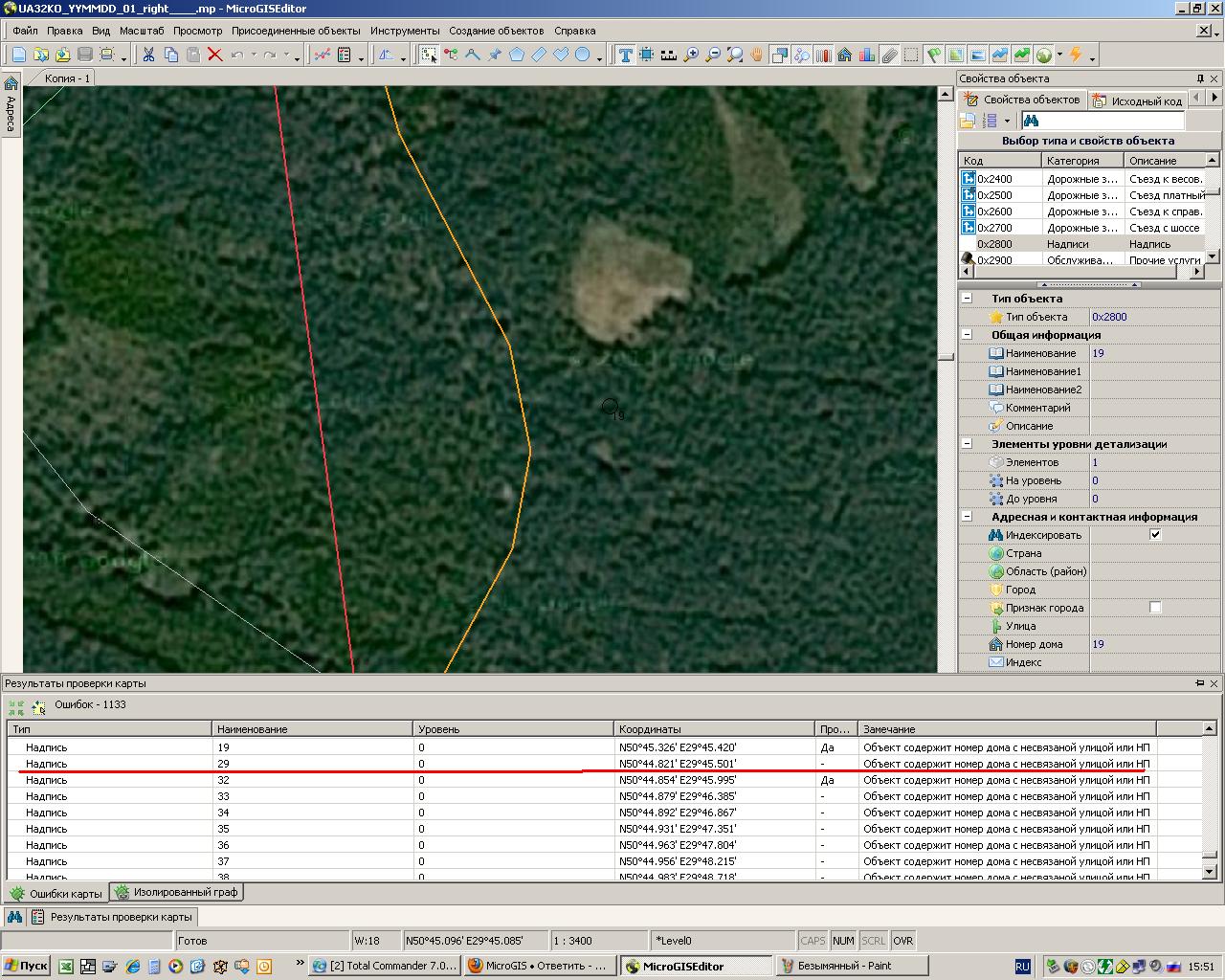Image resolution: width=1225 pixels, height=980 pixels.
Task: Open the Инструменты menu
Action: [405, 31]
